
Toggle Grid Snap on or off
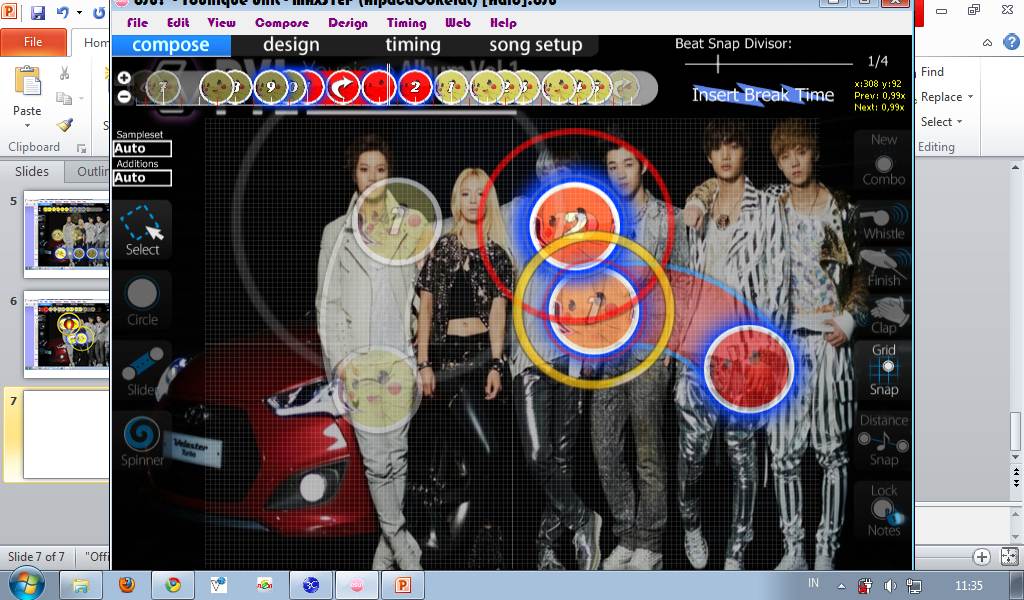click(883, 370)
